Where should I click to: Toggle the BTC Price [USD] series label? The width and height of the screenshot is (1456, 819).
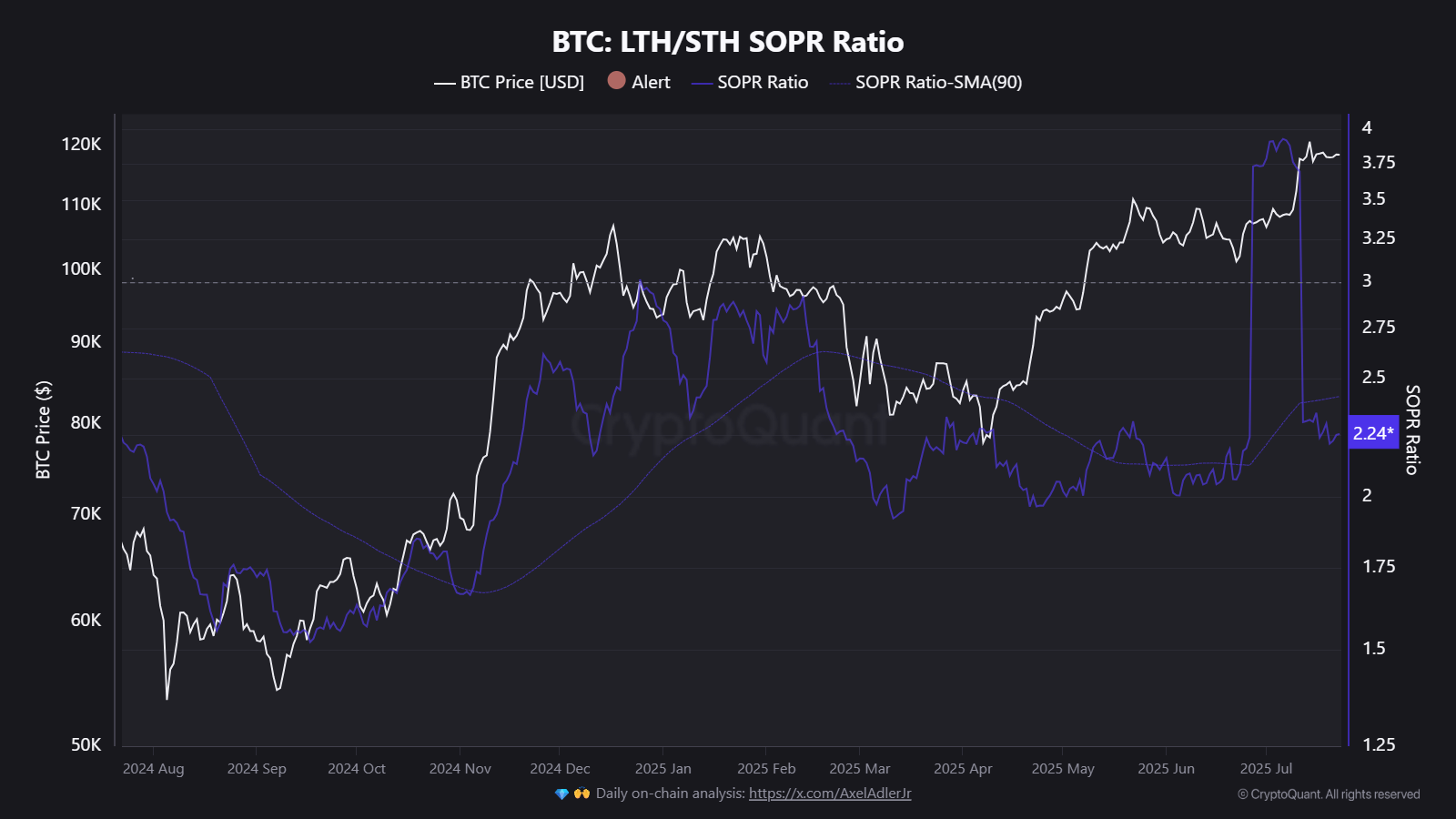(521, 82)
